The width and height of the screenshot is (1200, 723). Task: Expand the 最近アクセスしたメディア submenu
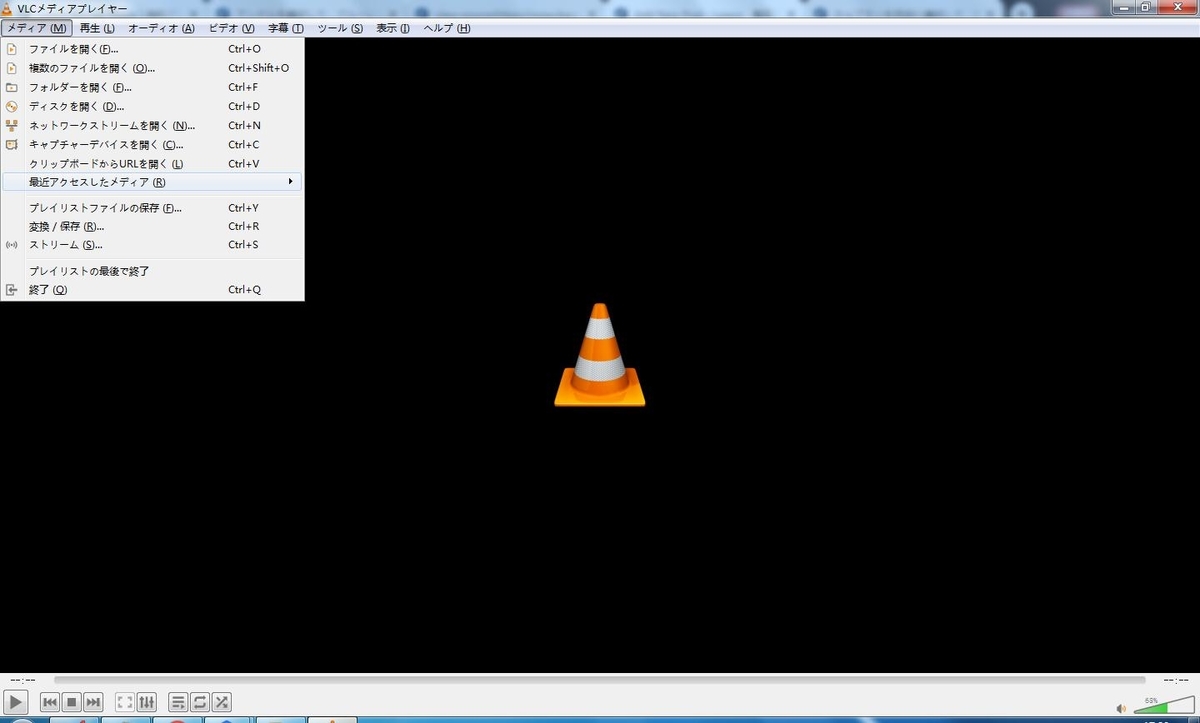152,182
